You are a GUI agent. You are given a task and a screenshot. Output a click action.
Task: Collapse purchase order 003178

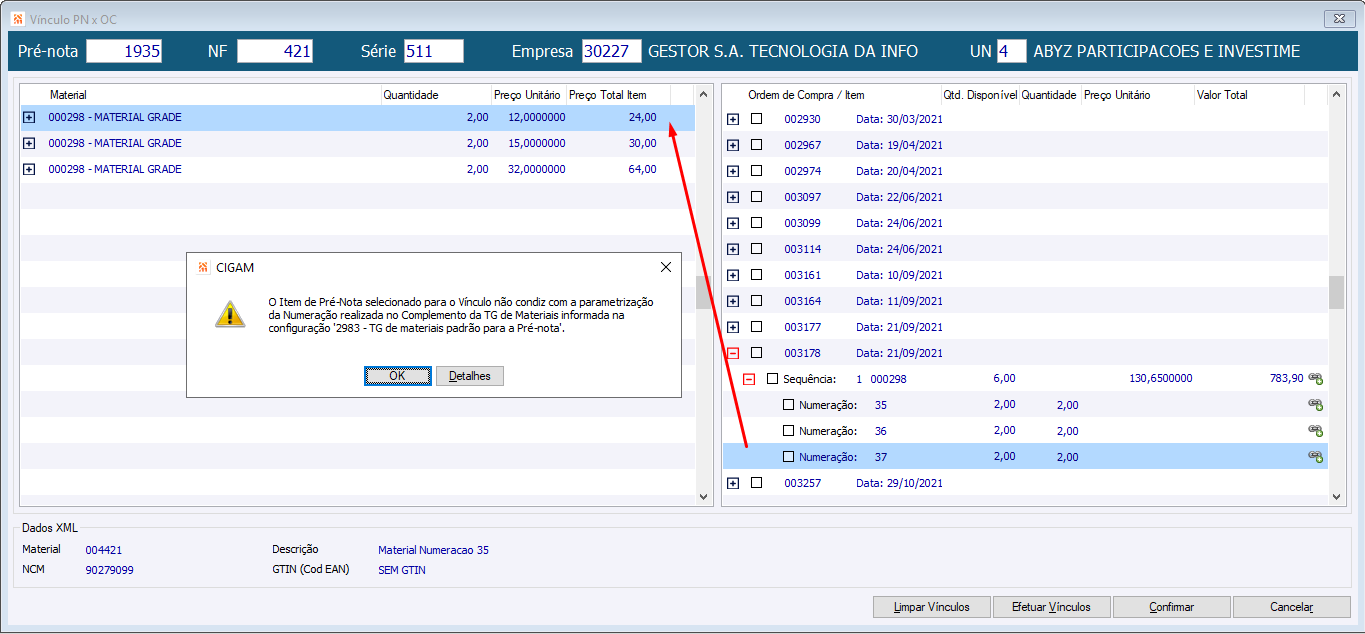click(x=733, y=353)
